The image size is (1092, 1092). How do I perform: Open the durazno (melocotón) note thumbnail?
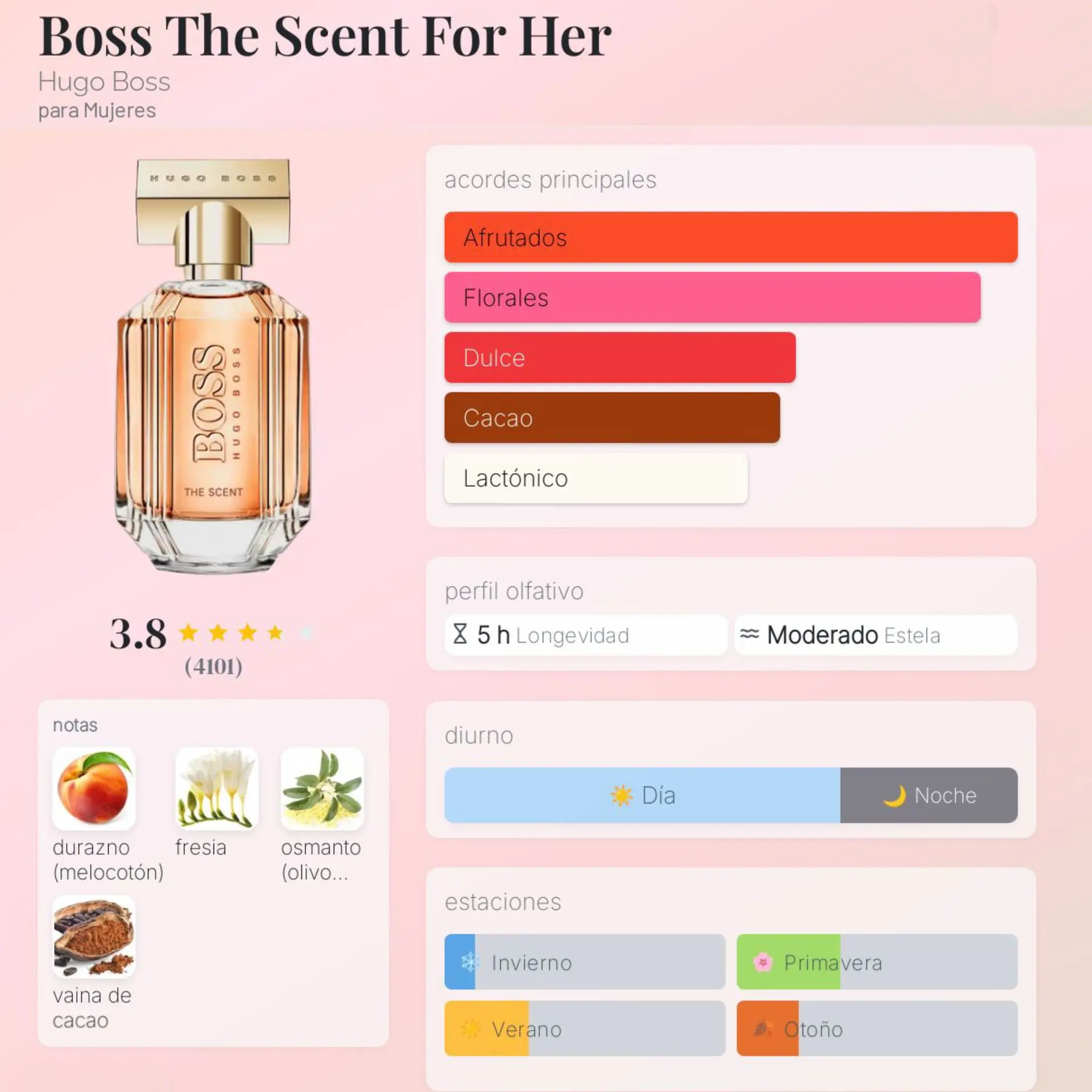(x=94, y=789)
